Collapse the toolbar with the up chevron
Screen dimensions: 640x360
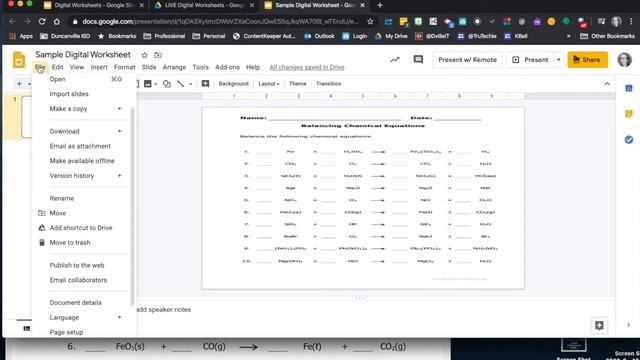point(607,84)
